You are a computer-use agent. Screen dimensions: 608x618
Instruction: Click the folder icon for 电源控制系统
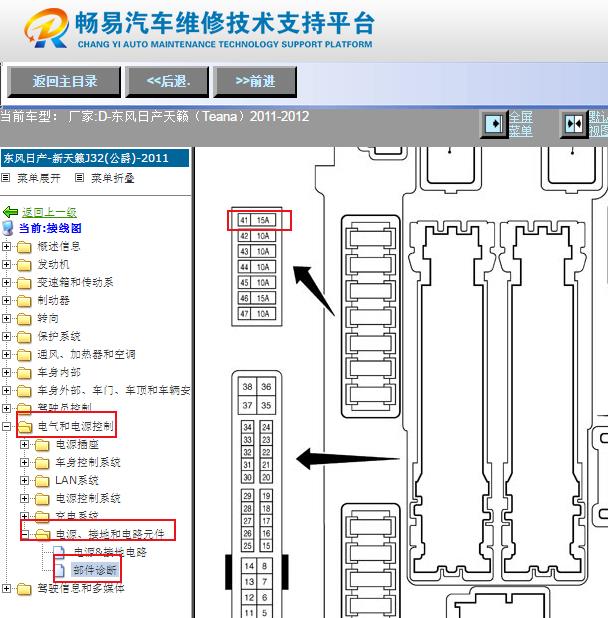coord(42,499)
